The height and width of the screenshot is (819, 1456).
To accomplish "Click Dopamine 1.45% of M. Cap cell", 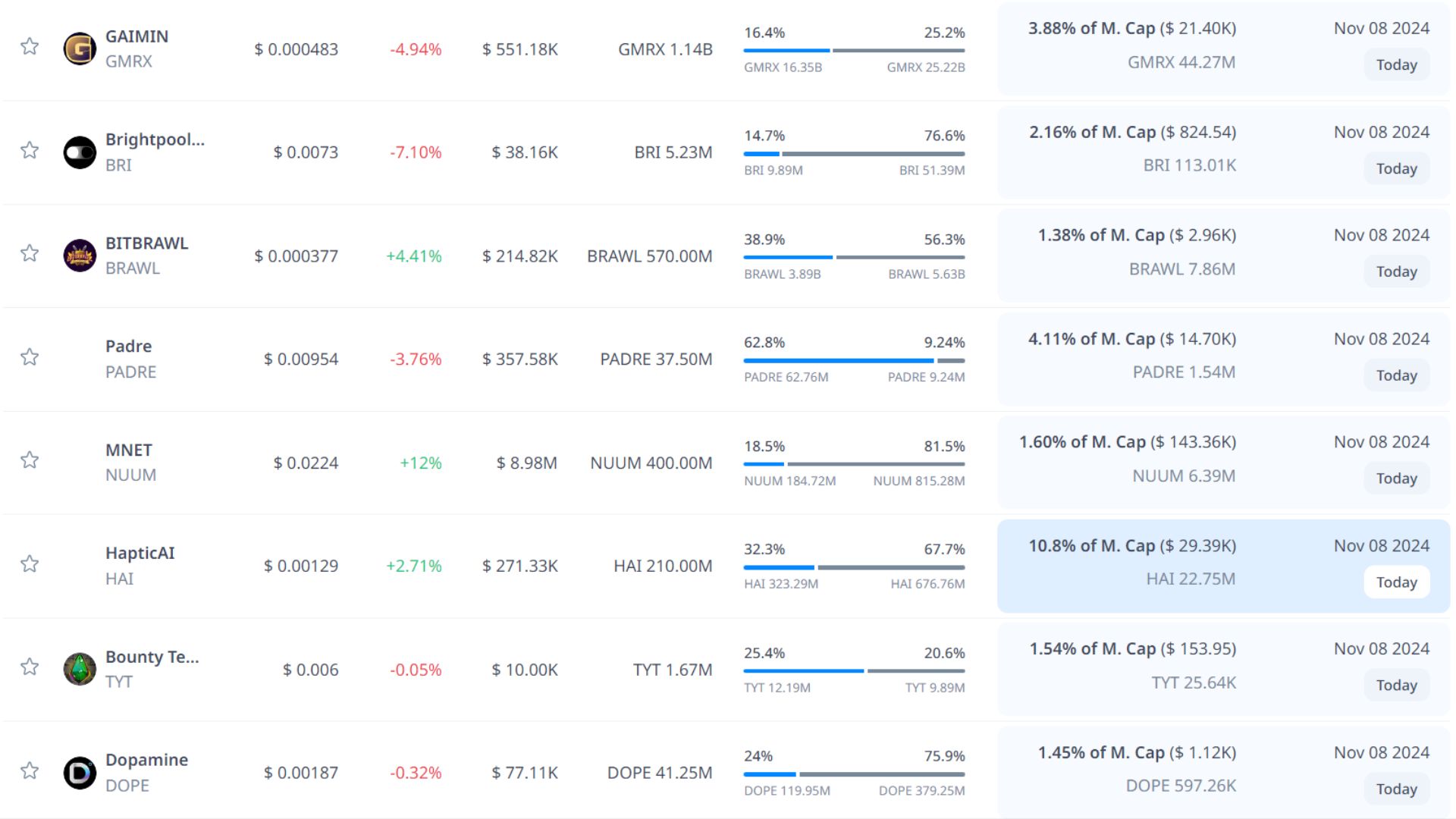I will 1136,753.
